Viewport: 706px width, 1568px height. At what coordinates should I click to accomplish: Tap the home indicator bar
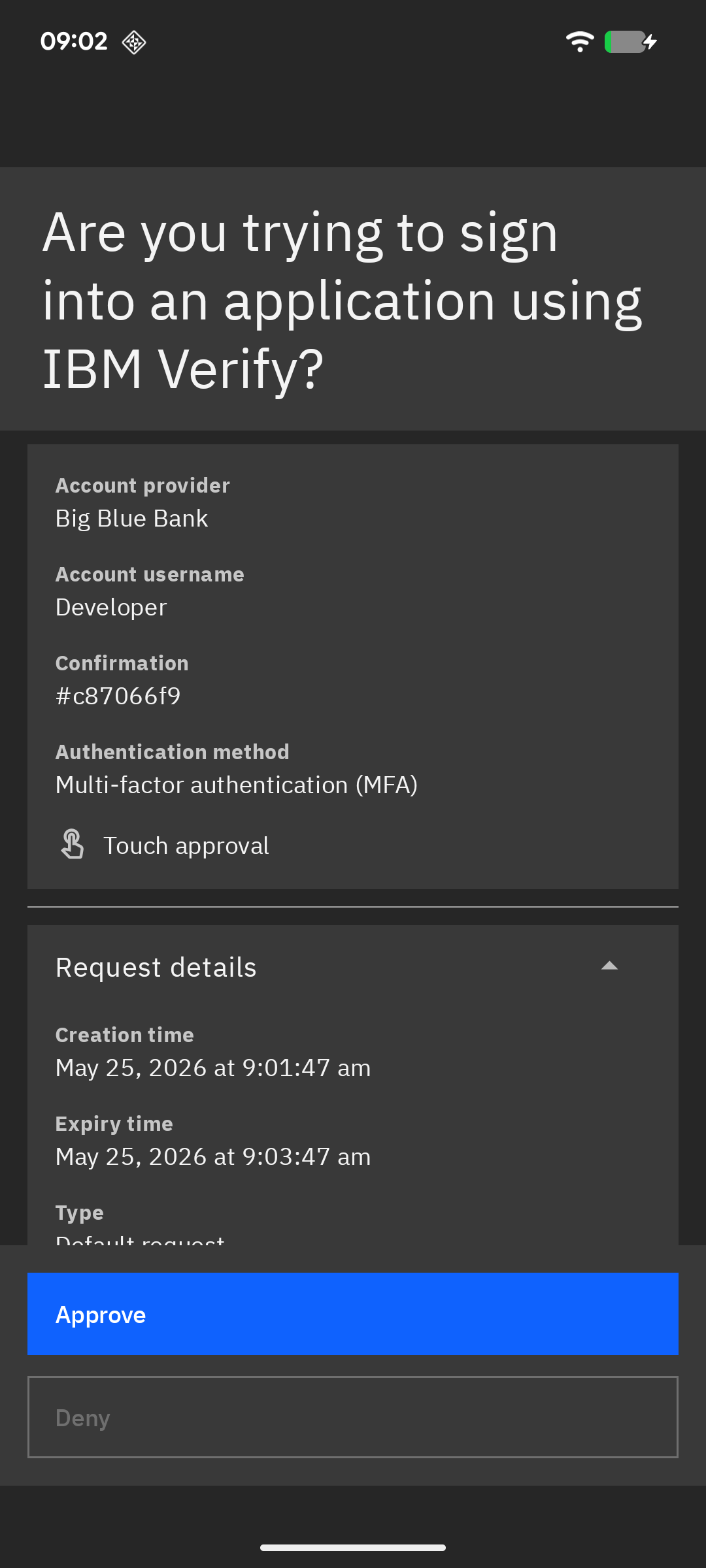click(x=353, y=1548)
